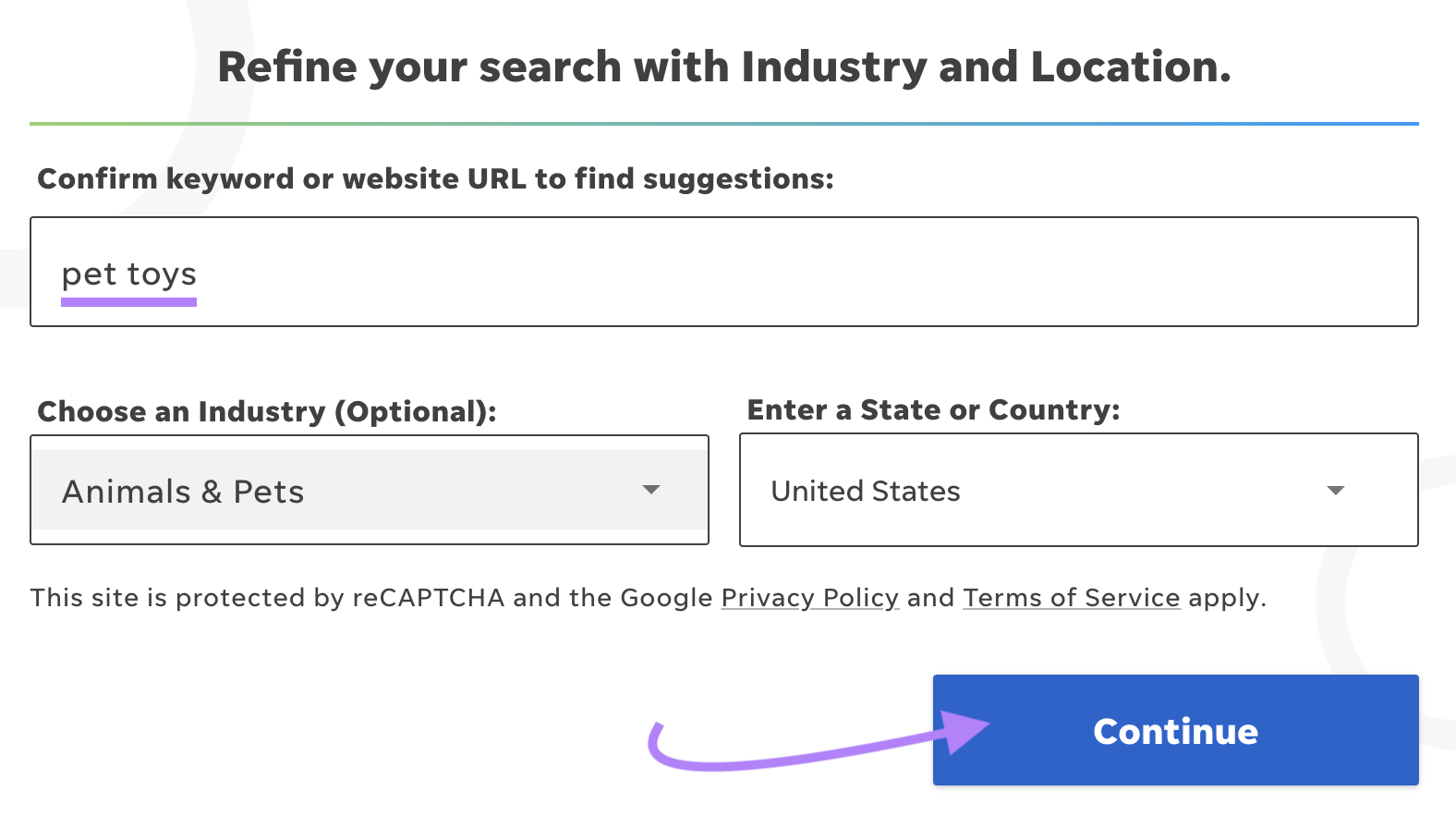Image resolution: width=1456 pixels, height=828 pixels.
Task: Click the Choose an Industry label
Action: (x=266, y=412)
